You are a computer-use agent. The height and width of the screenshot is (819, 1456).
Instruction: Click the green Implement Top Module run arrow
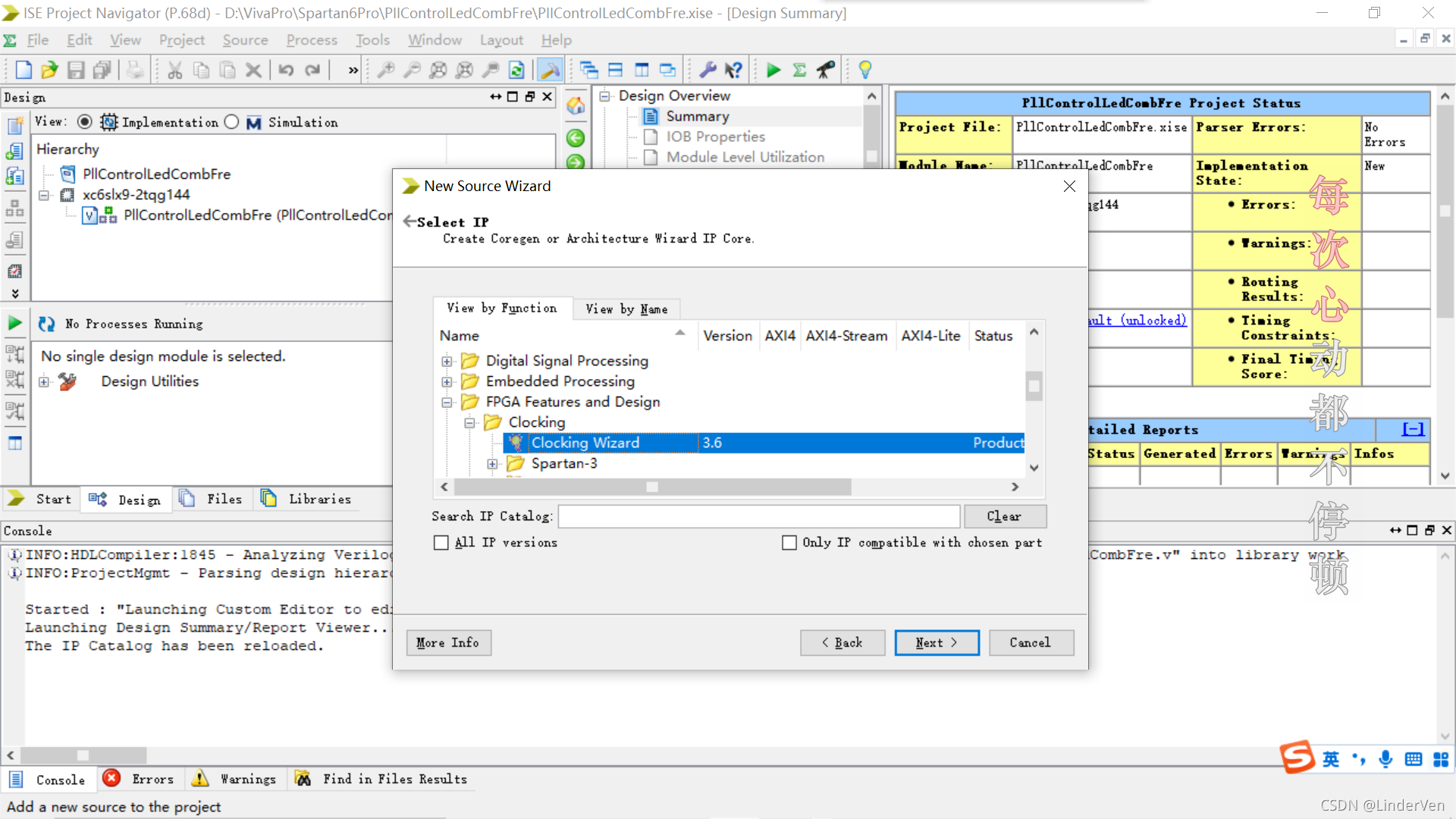773,71
